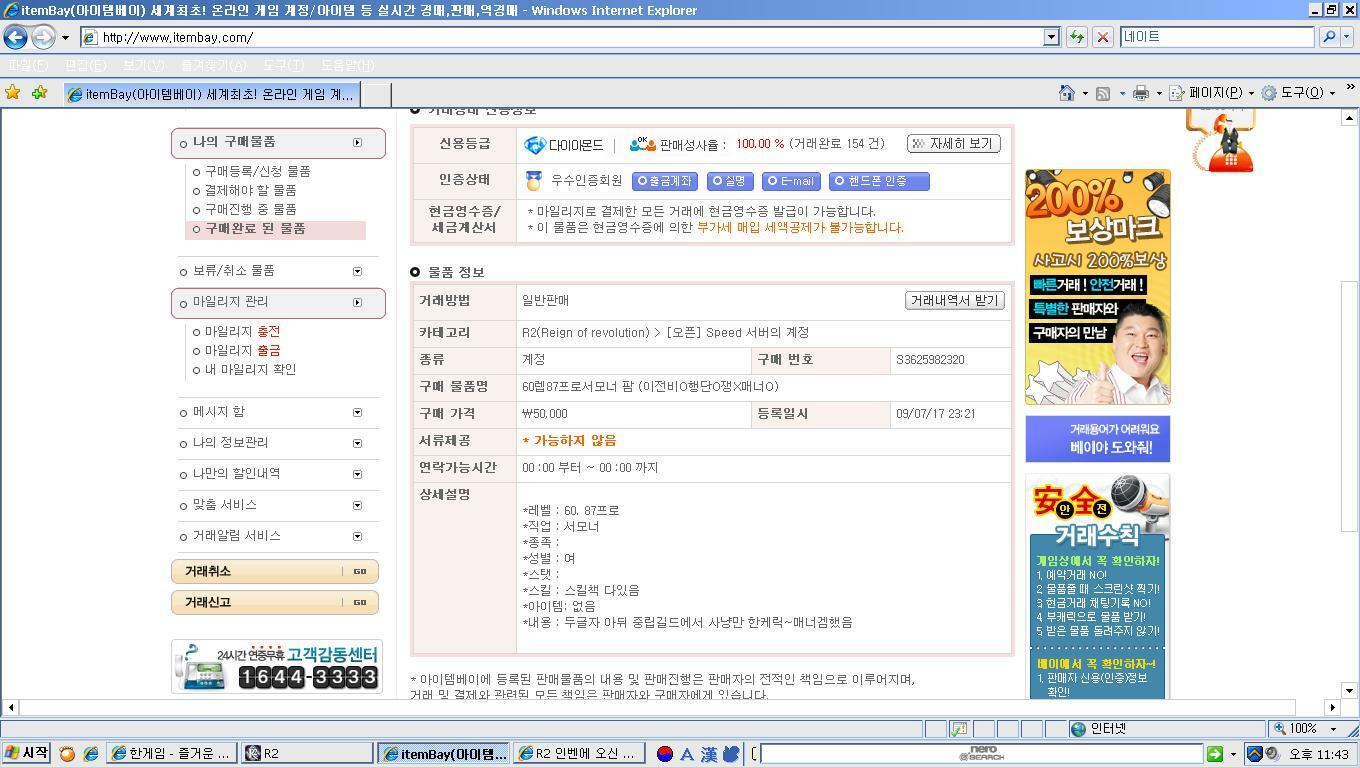Screen dimensions: 1360x768
Task: Collapse 마일리지 관리 section
Action: (x=357, y=303)
